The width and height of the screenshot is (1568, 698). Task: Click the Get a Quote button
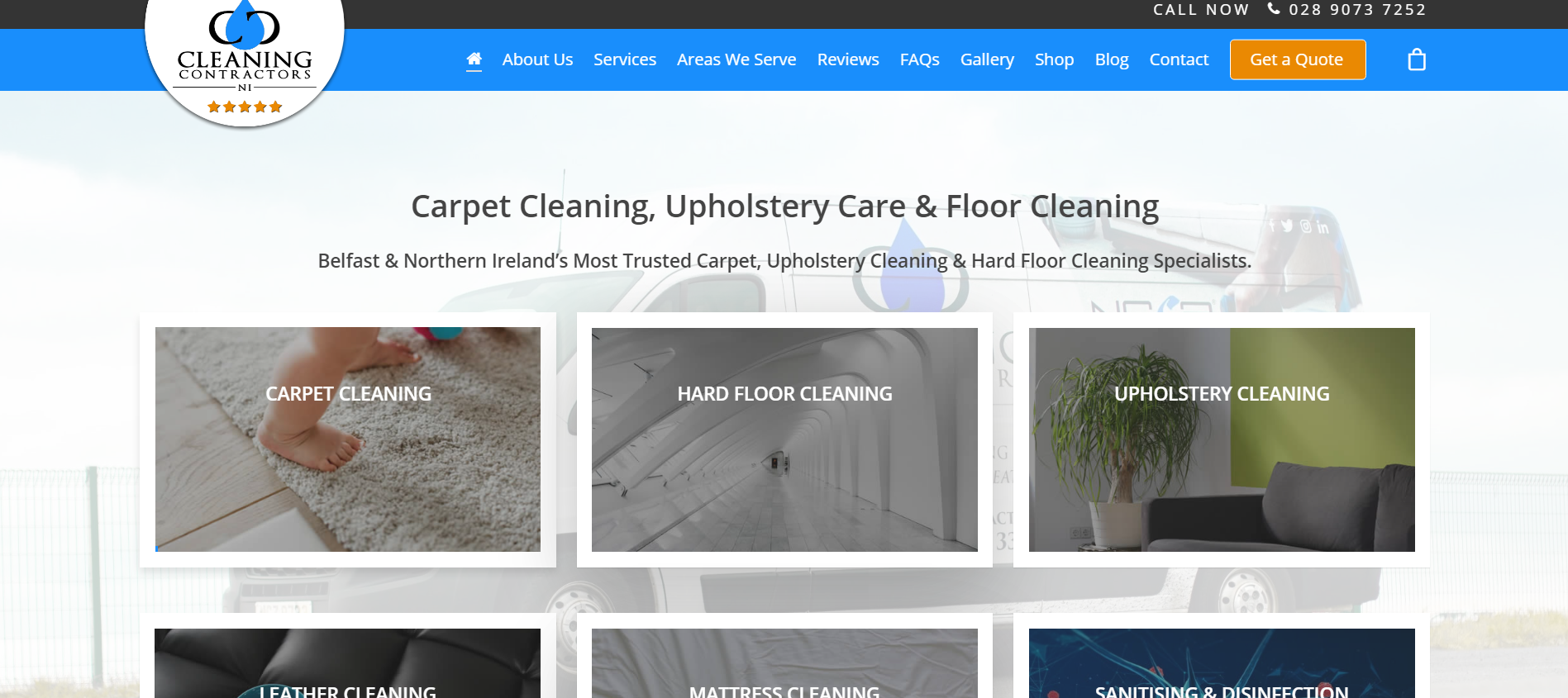point(1298,59)
